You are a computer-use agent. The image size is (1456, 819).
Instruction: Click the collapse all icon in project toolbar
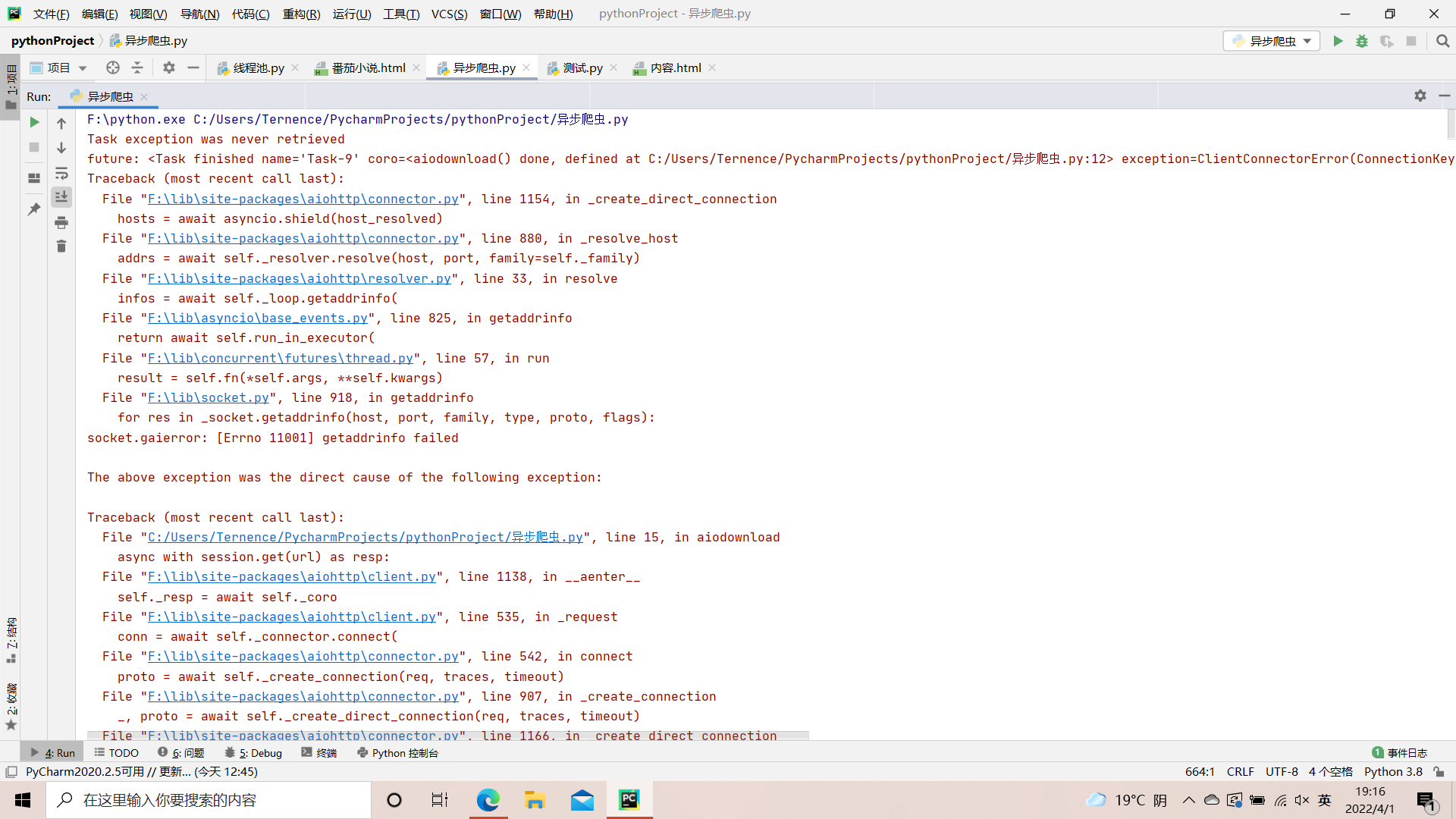coord(137,67)
